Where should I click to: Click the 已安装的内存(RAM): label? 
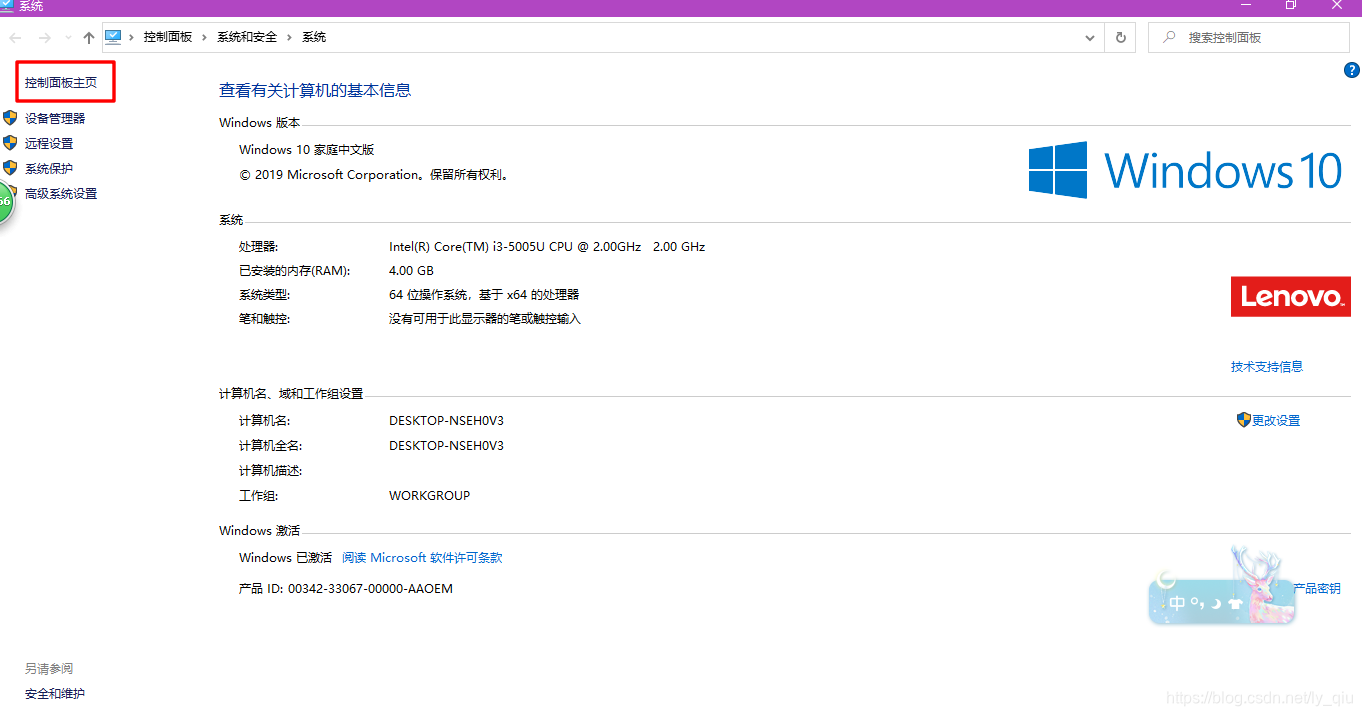click(295, 270)
